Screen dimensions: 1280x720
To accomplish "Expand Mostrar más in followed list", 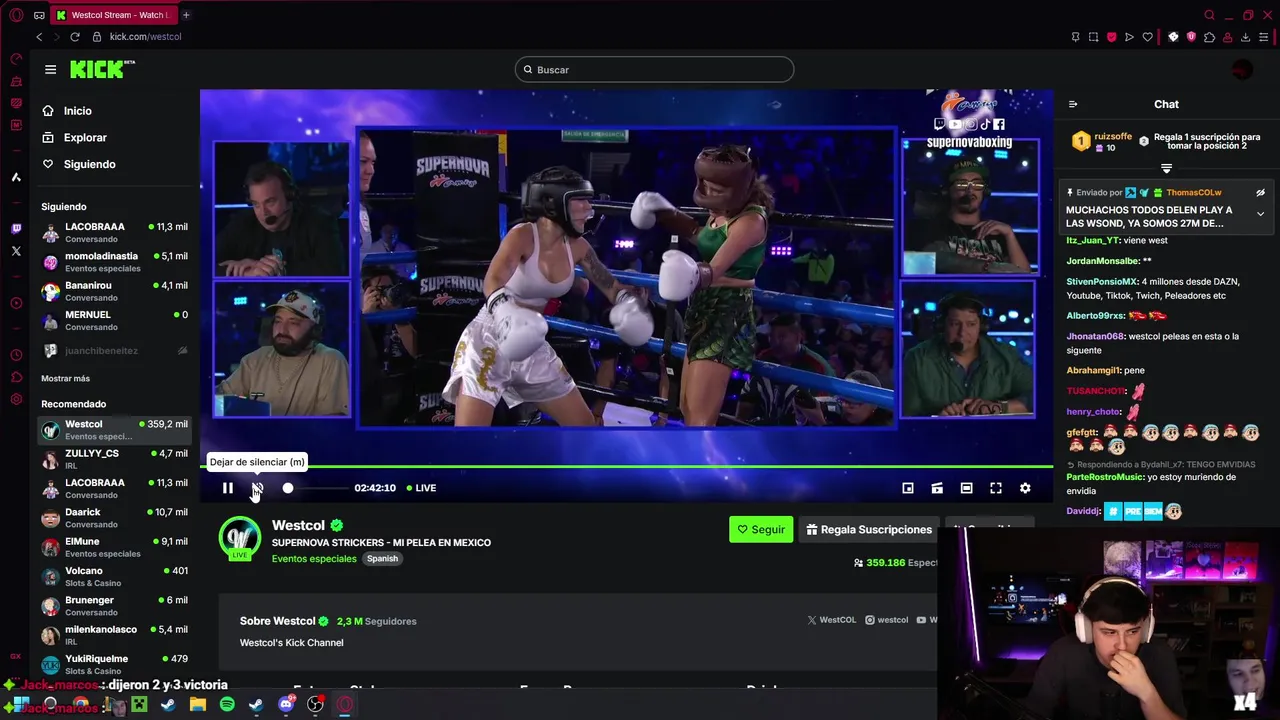I will [x=65, y=379].
